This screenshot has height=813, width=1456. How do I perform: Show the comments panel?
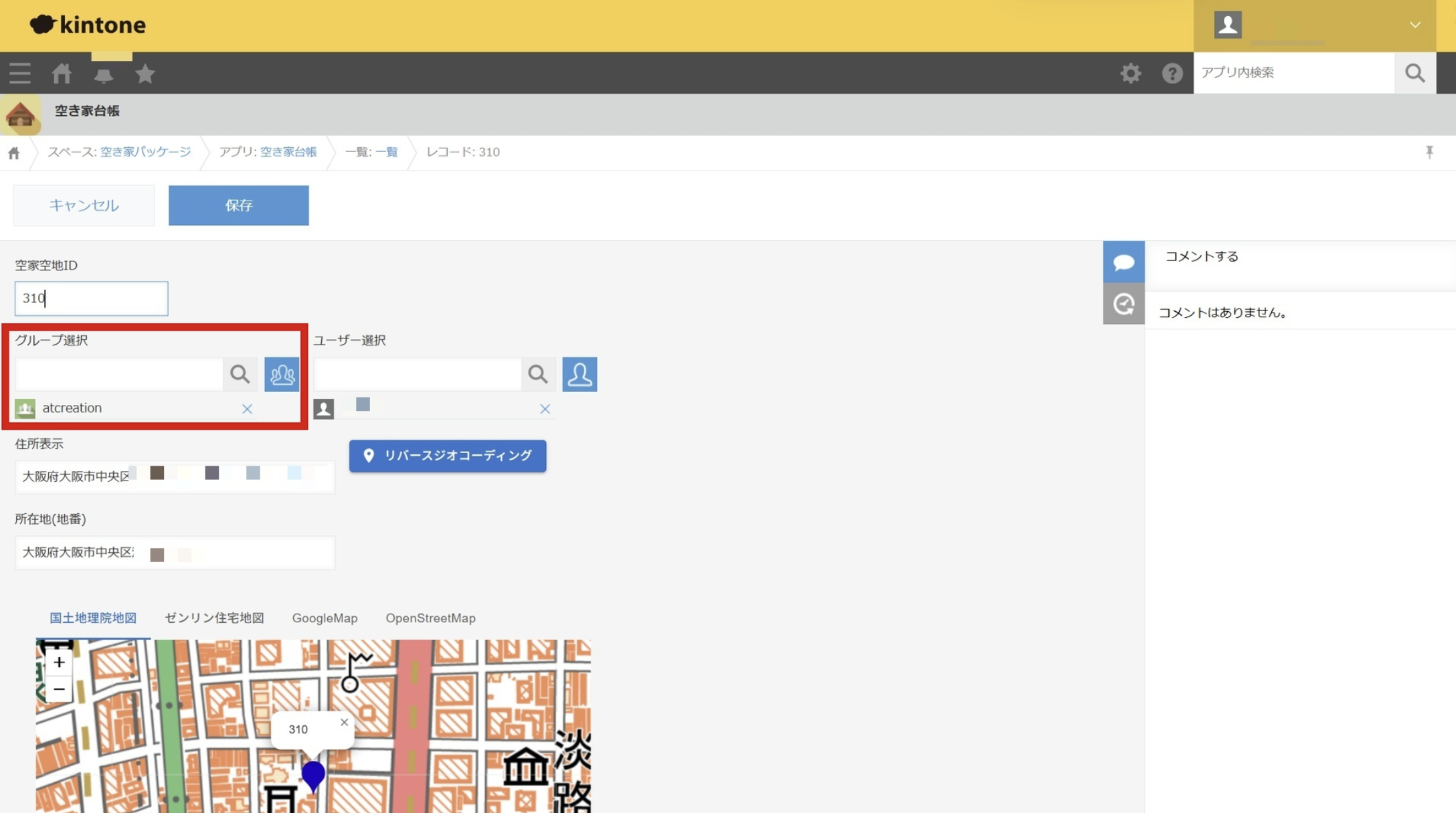(1123, 262)
